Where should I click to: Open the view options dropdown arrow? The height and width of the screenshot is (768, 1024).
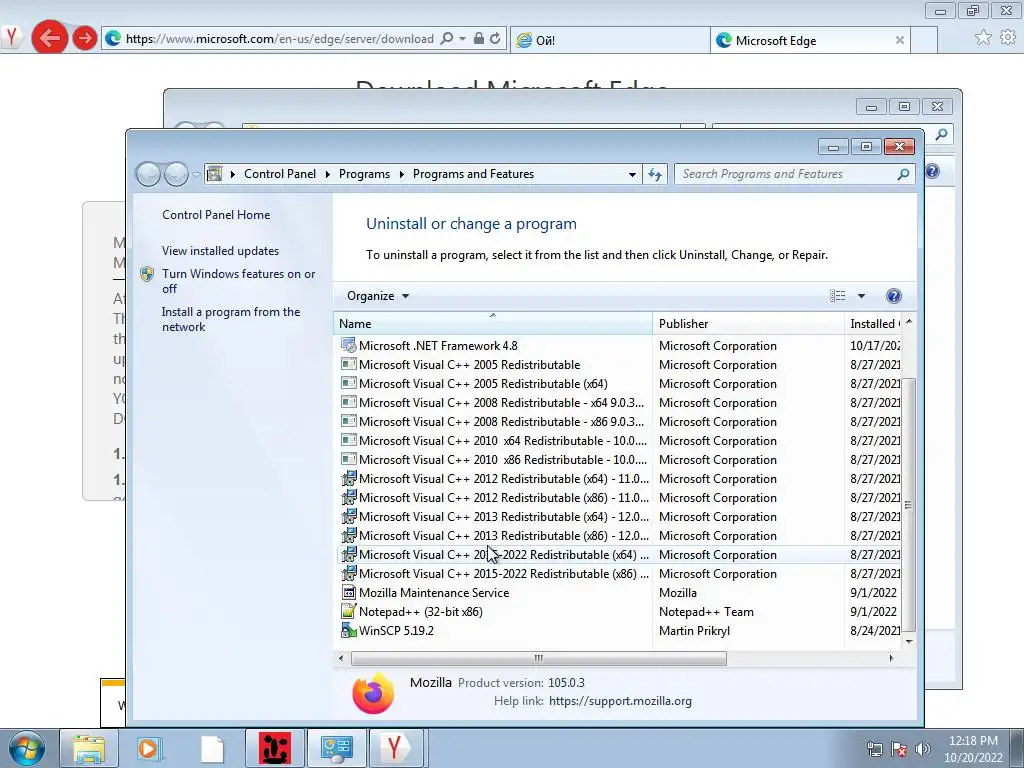point(861,296)
